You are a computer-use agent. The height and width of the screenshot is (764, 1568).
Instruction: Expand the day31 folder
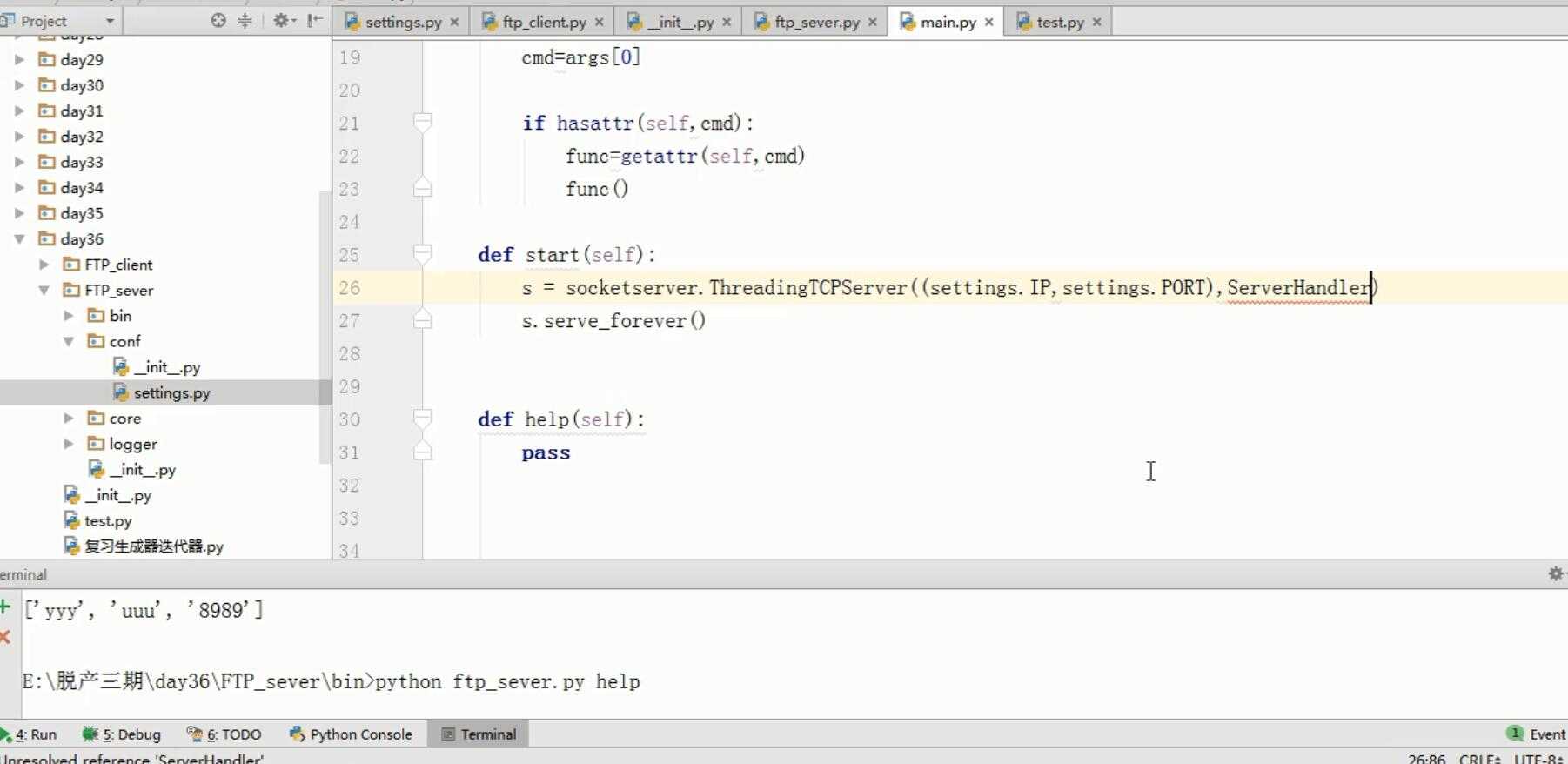click(x=19, y=111)
